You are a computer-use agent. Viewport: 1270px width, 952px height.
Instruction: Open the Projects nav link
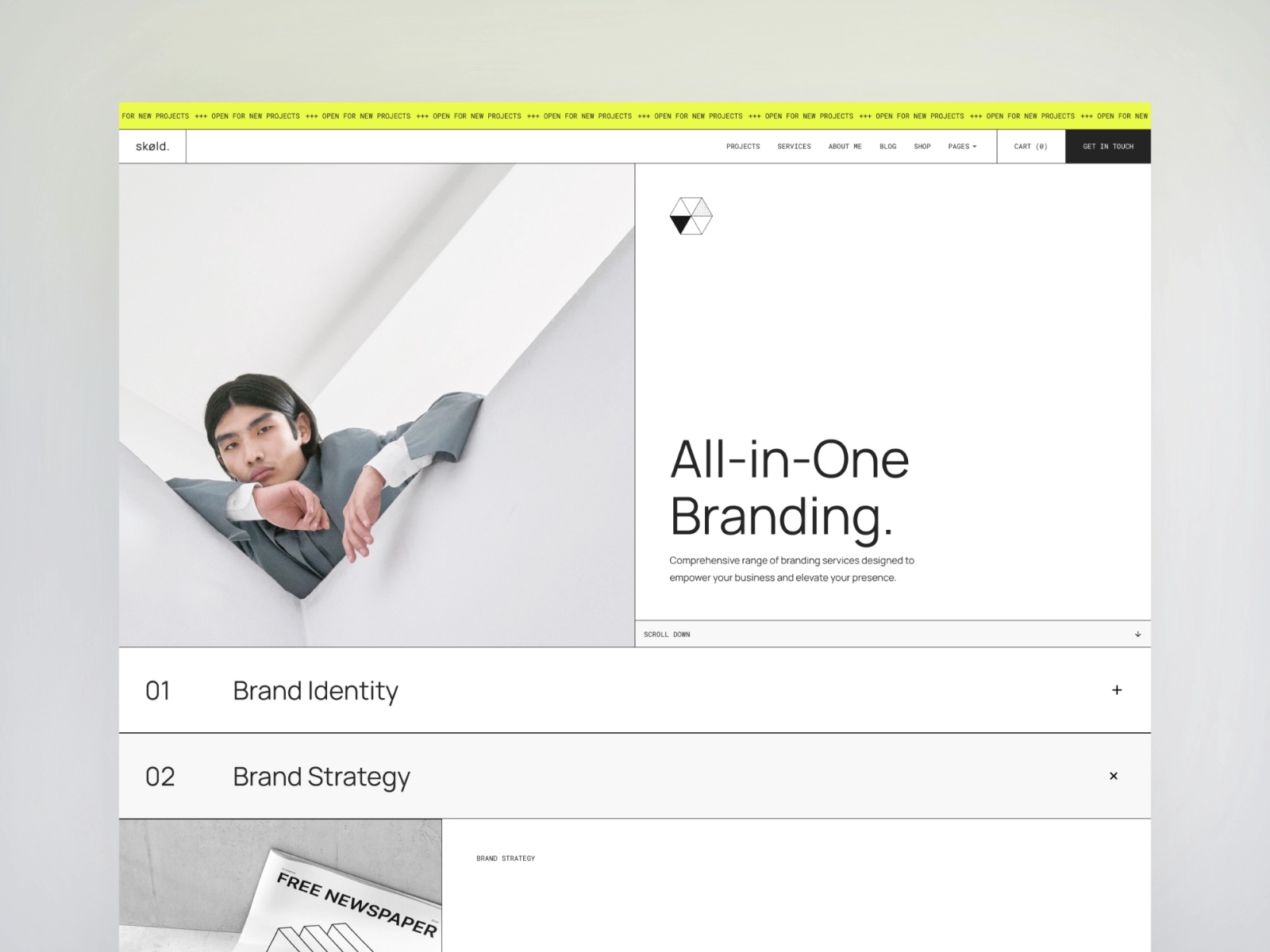pyautogui.click(x=743, y=147)
